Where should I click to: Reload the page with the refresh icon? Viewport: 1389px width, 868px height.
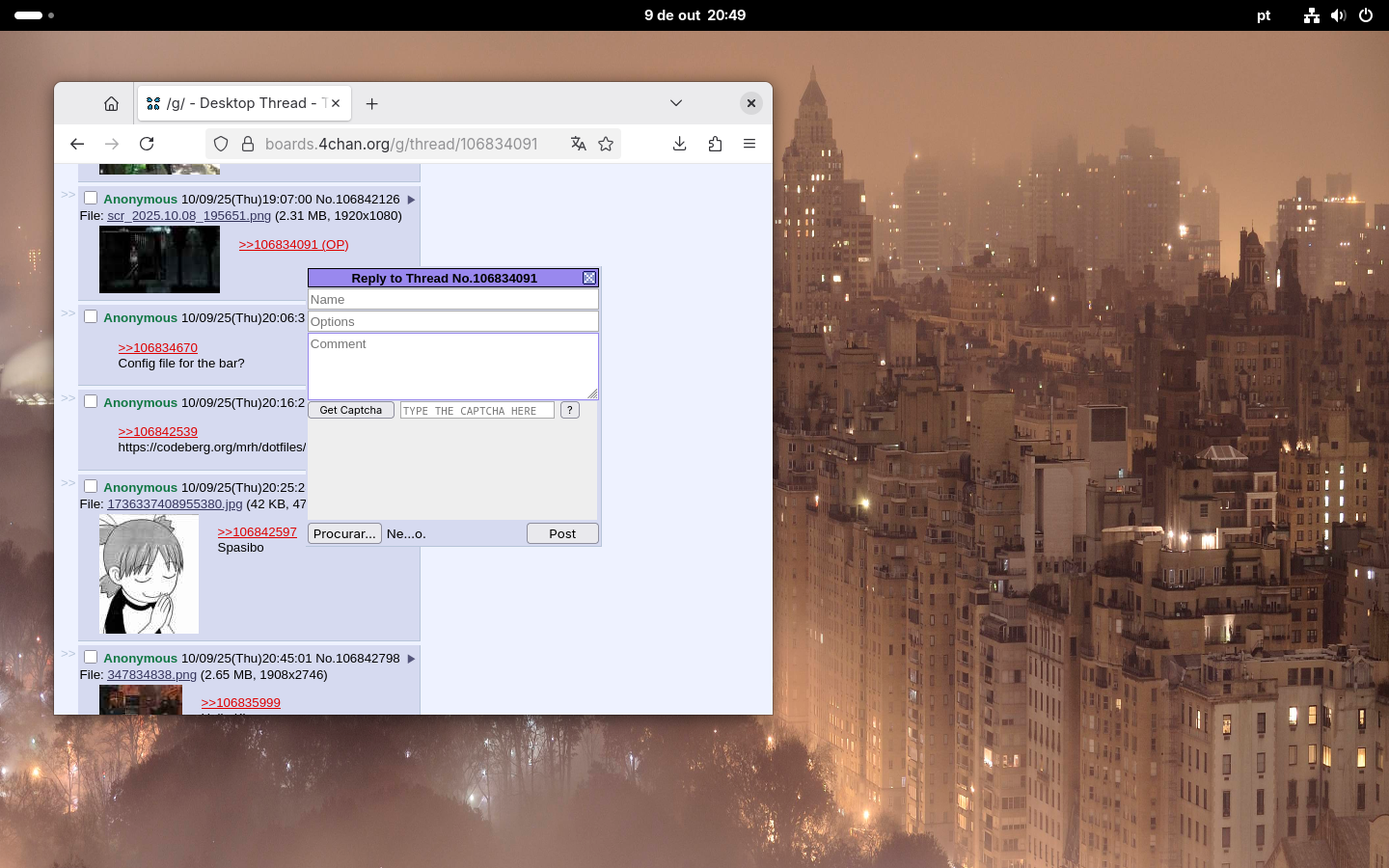pyautogui.click(x=147, y=144)
